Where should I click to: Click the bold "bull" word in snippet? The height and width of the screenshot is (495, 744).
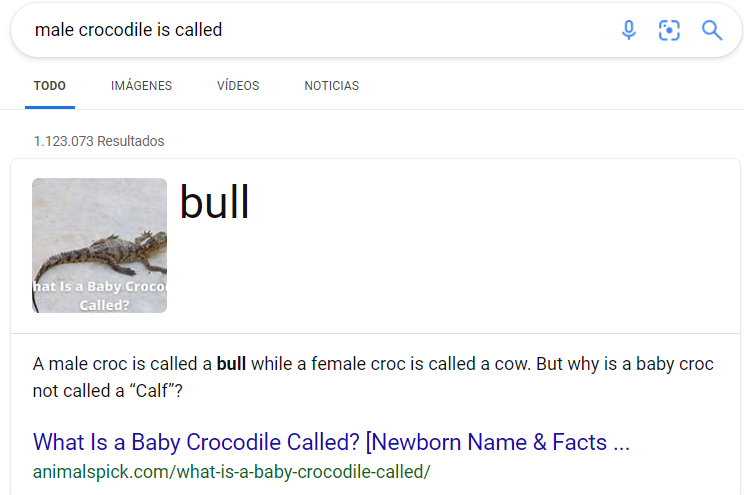231,364
